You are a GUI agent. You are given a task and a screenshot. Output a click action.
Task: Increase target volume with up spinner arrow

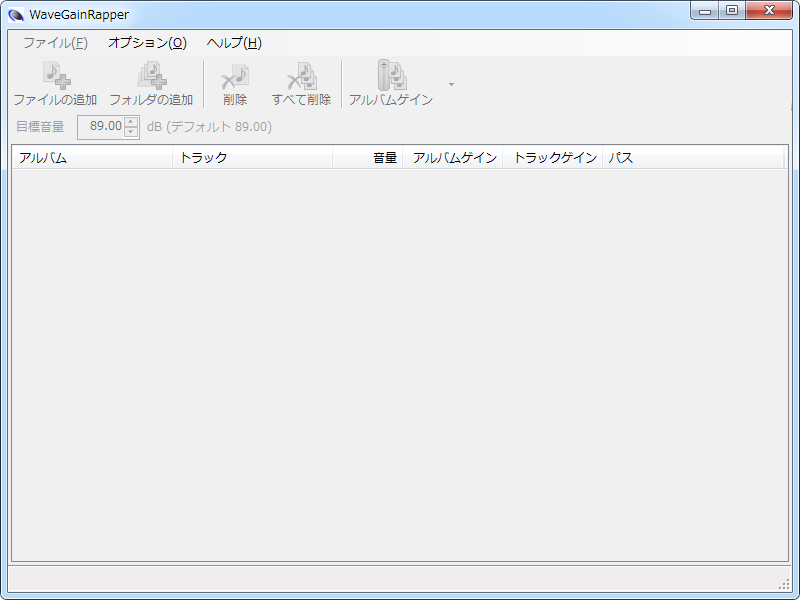[131, 122]
